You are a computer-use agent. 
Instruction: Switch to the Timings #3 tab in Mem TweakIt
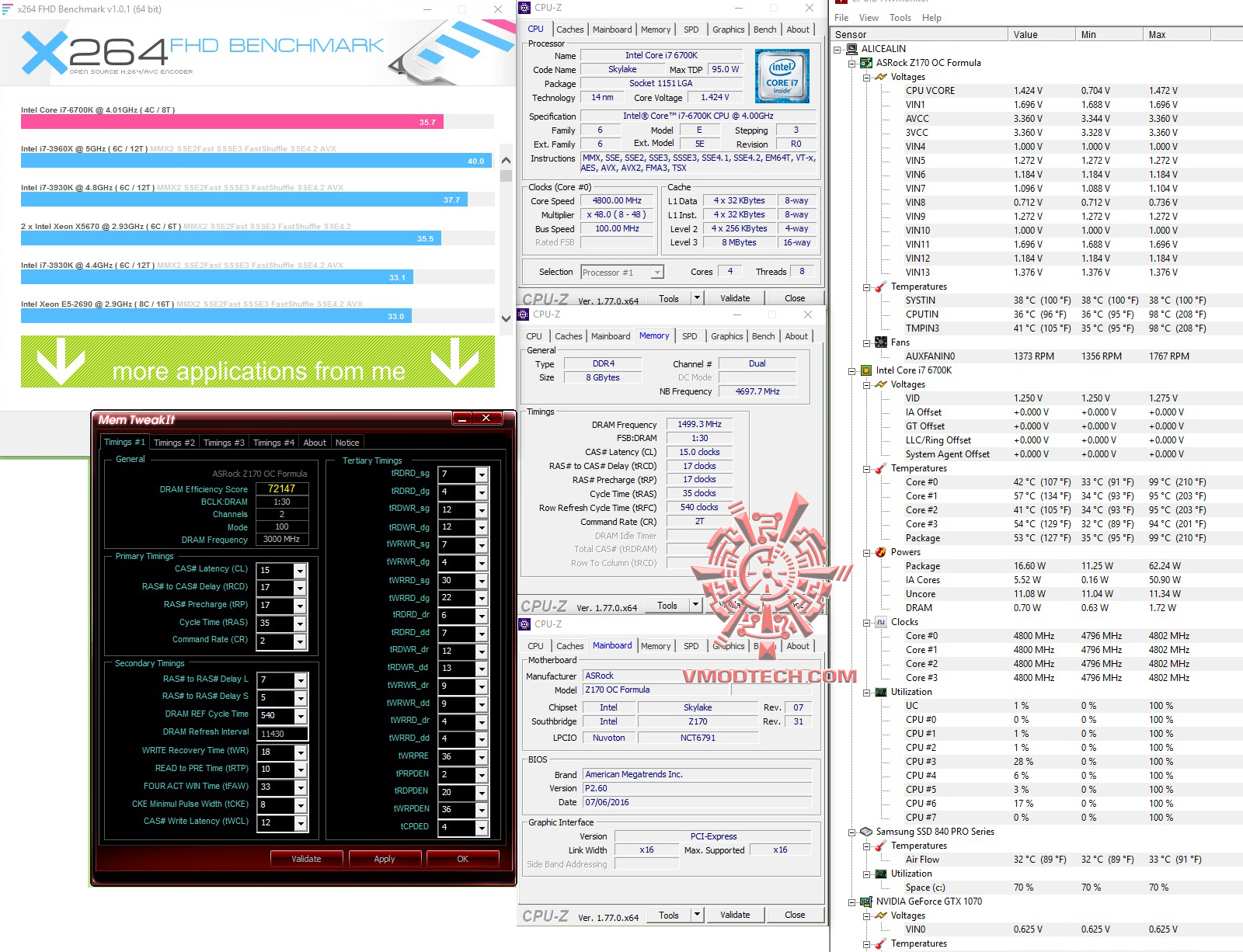[x=224, y=442]
